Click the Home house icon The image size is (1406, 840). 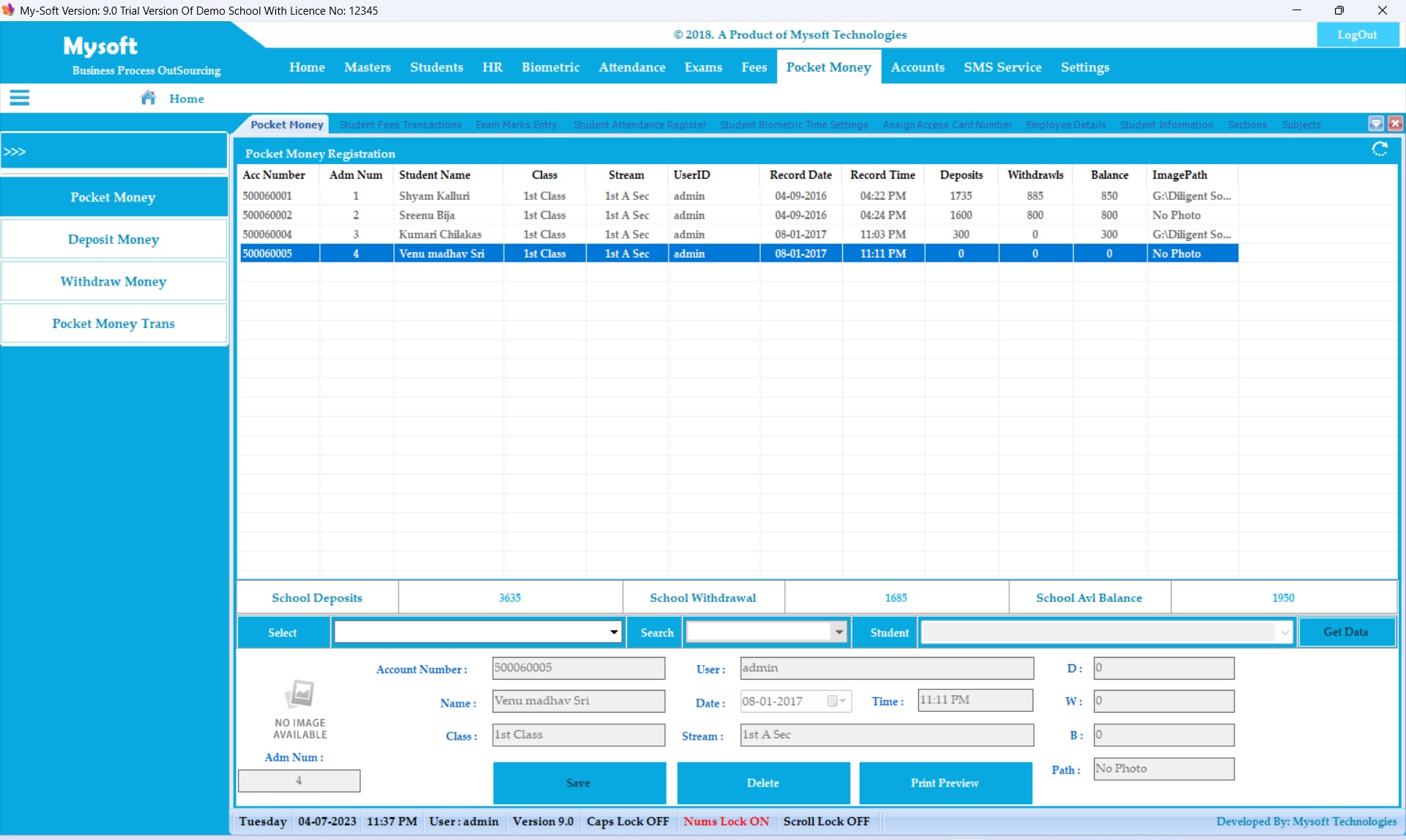(x=149, y=97)
